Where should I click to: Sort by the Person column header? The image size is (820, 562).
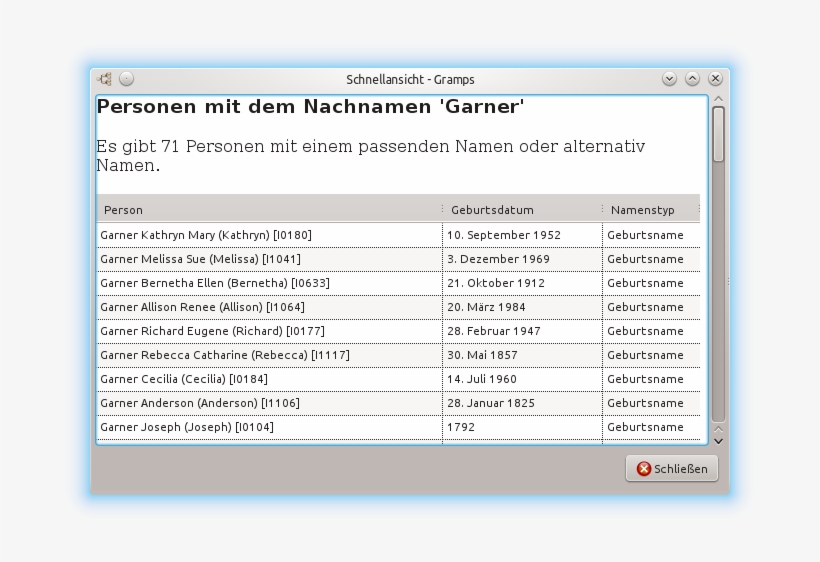coord(269,210)
